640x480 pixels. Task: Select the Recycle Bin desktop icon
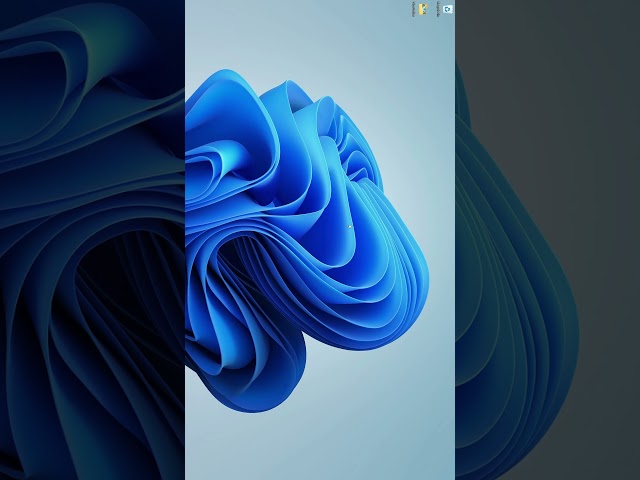448,9
